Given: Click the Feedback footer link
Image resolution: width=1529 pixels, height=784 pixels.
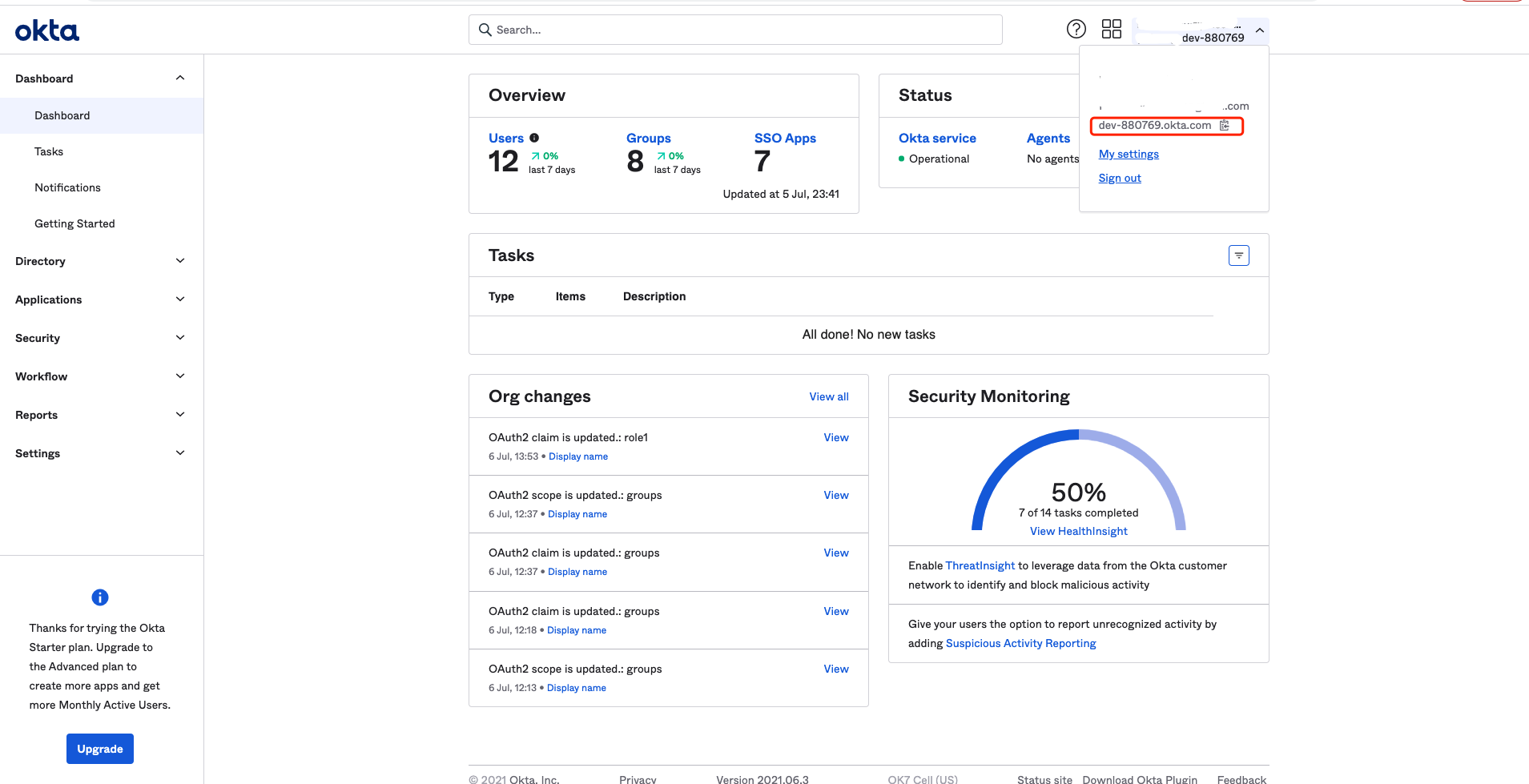Looking at the screenshot, I should [x=1241, y=778].
